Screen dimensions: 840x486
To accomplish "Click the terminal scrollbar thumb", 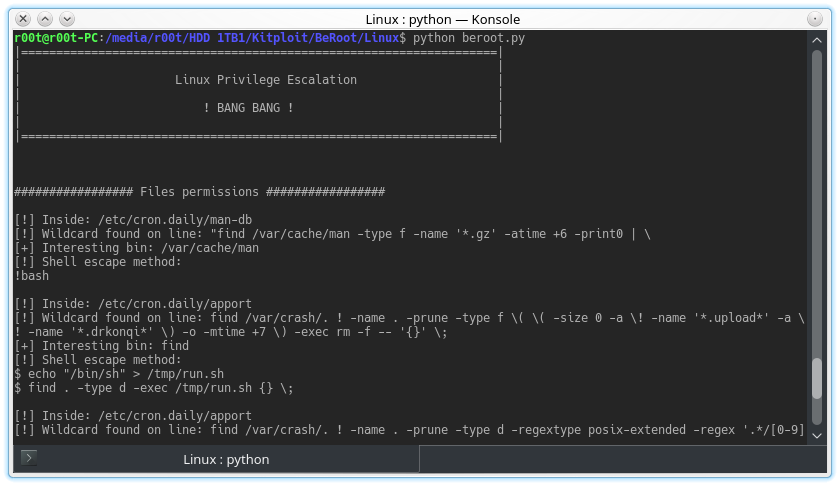I will 816,378.
